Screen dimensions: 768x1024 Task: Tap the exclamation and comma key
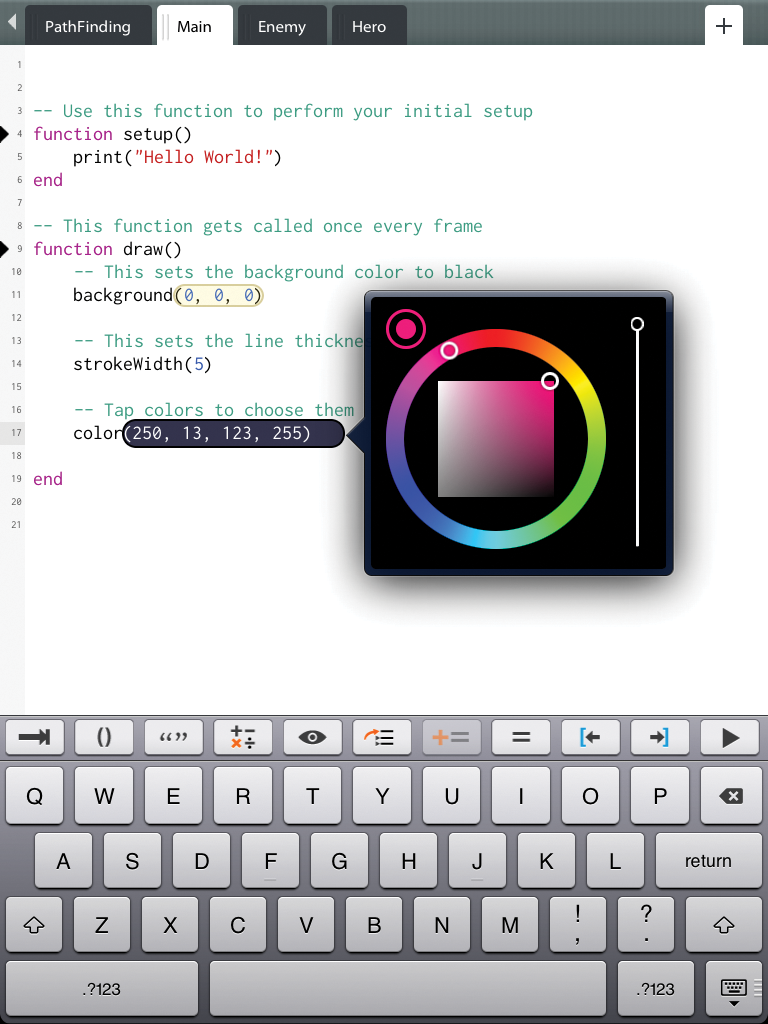pyautogui.click(x=578, y=925)
